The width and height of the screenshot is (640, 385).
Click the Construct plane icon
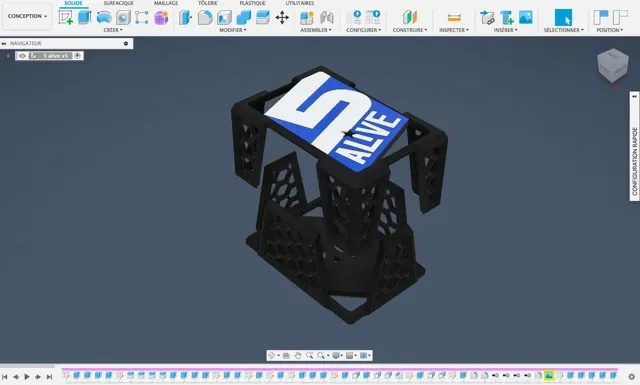(410, 18)
